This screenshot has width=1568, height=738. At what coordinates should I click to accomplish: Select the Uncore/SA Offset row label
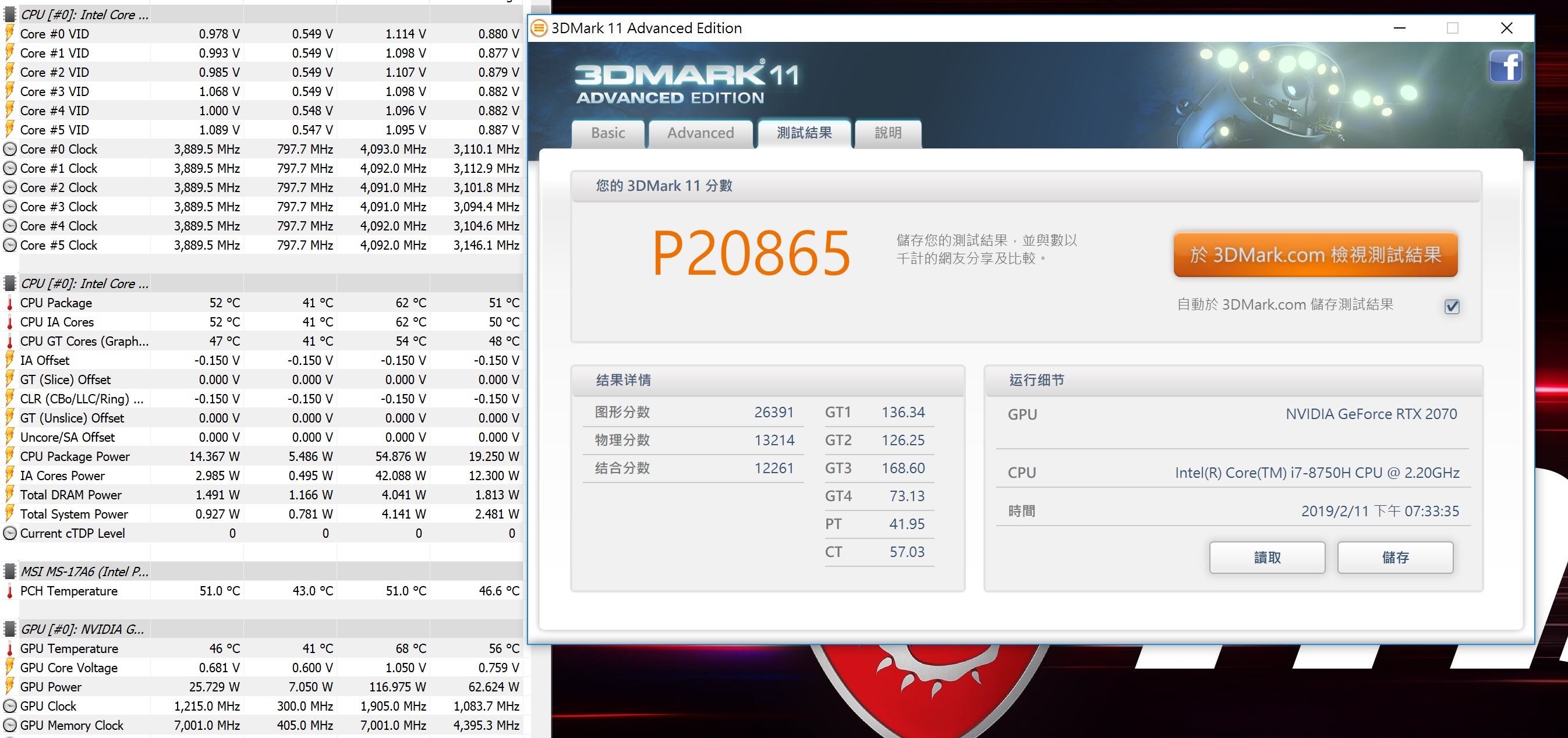(67, 438)
